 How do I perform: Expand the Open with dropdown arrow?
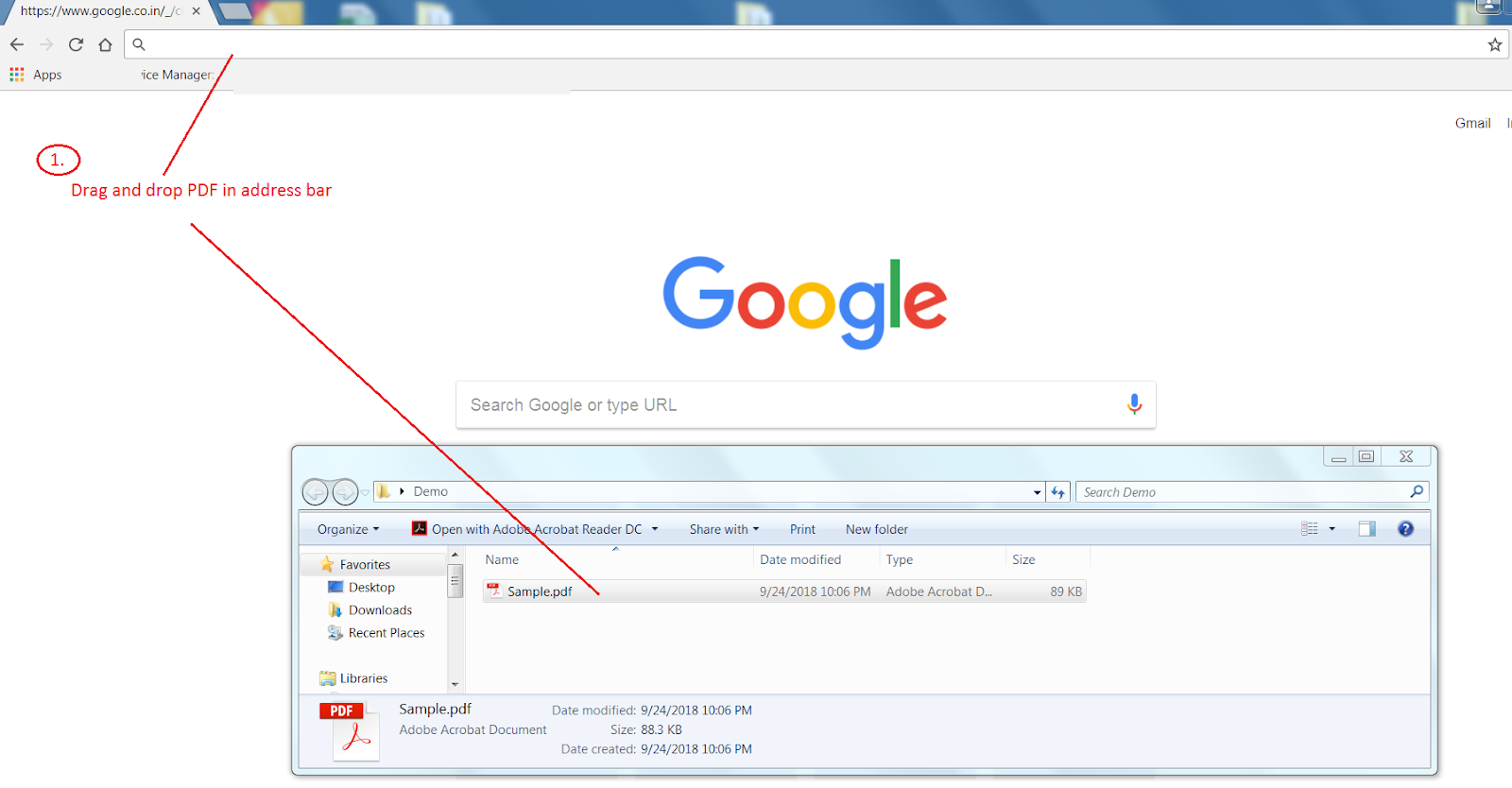tap(655, 529)
